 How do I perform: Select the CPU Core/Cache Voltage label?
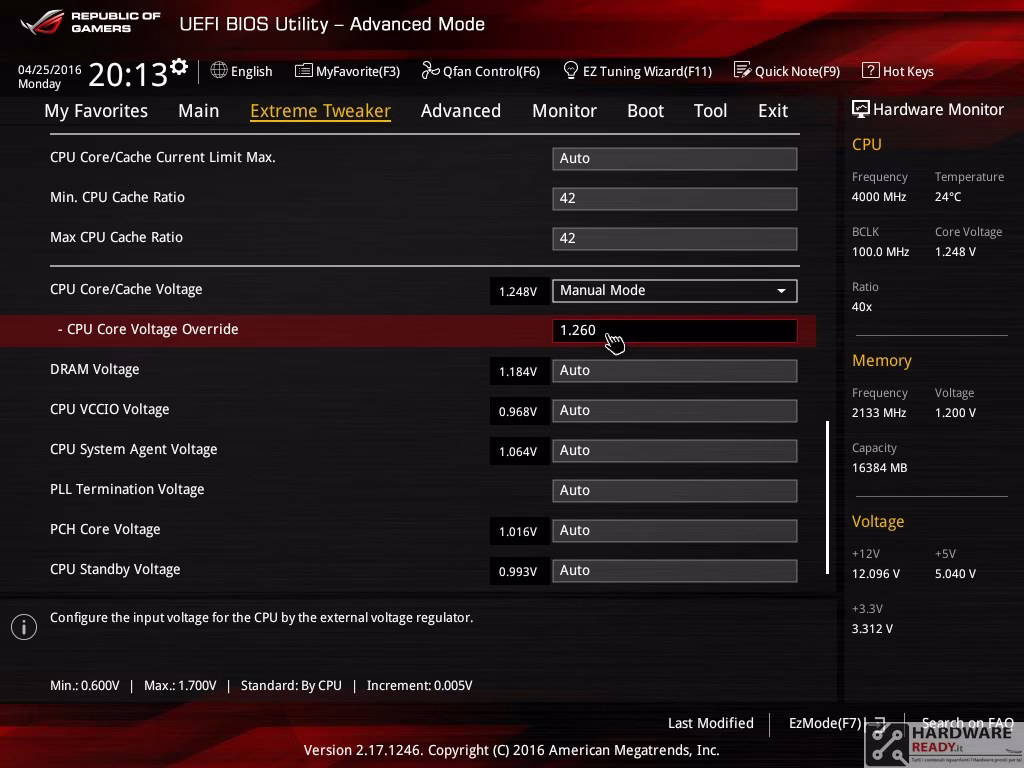[x=126, y=289]
